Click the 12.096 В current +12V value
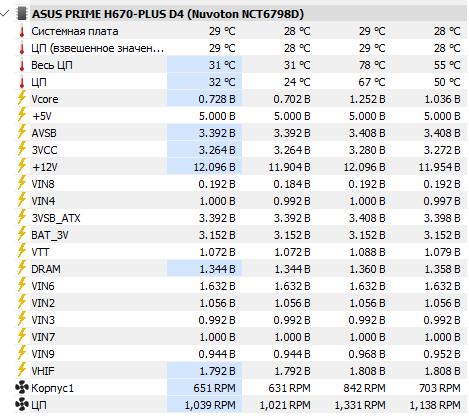This screenshot has width=469, height=420. (214, 167)
